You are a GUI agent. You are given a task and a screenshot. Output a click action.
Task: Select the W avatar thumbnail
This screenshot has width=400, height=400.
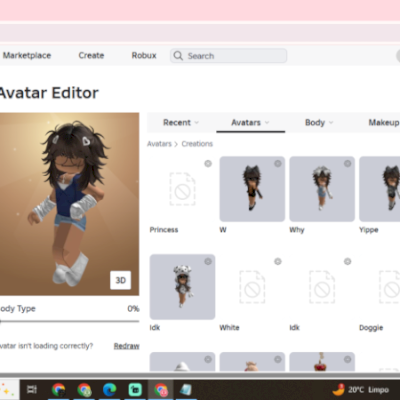pos(252,189)
